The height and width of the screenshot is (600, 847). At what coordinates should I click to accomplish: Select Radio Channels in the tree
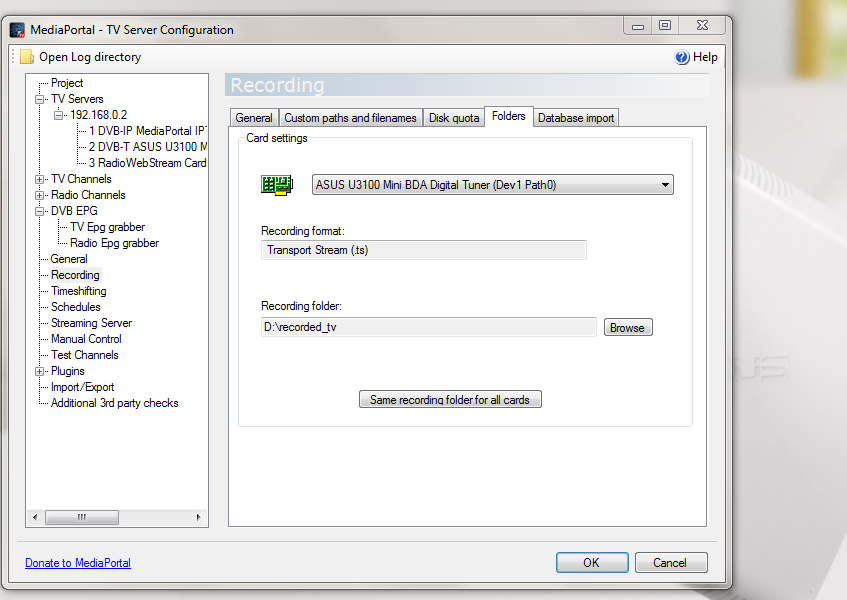click(88, 195)
